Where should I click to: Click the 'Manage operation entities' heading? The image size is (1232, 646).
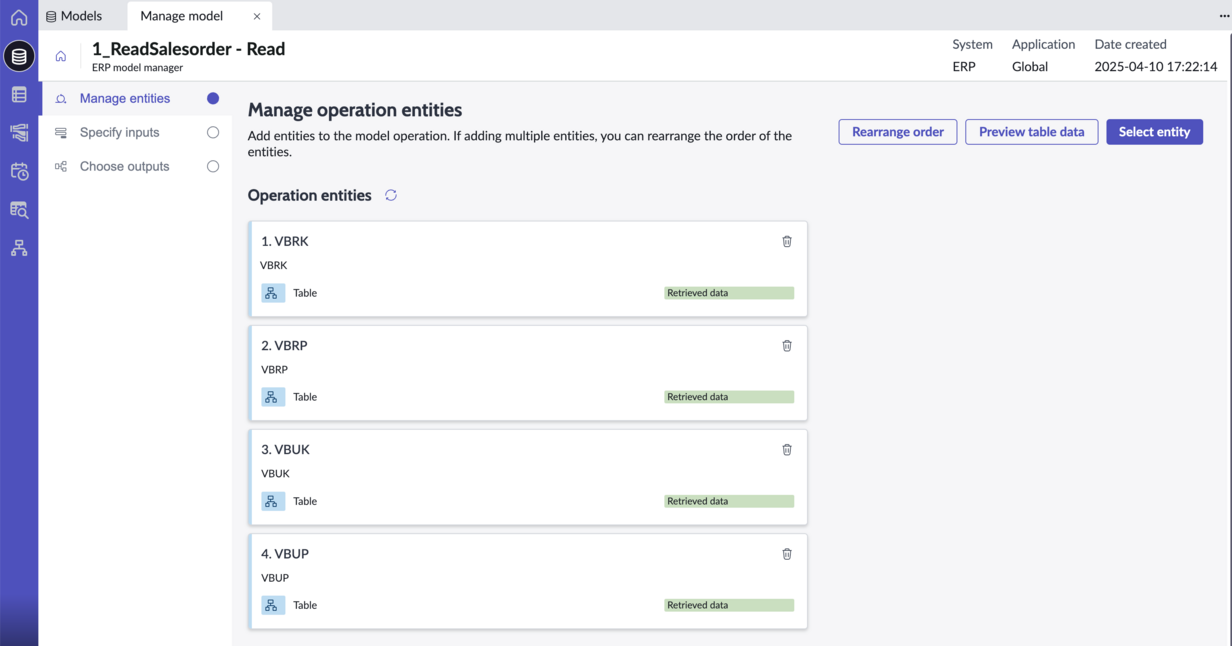355,110
